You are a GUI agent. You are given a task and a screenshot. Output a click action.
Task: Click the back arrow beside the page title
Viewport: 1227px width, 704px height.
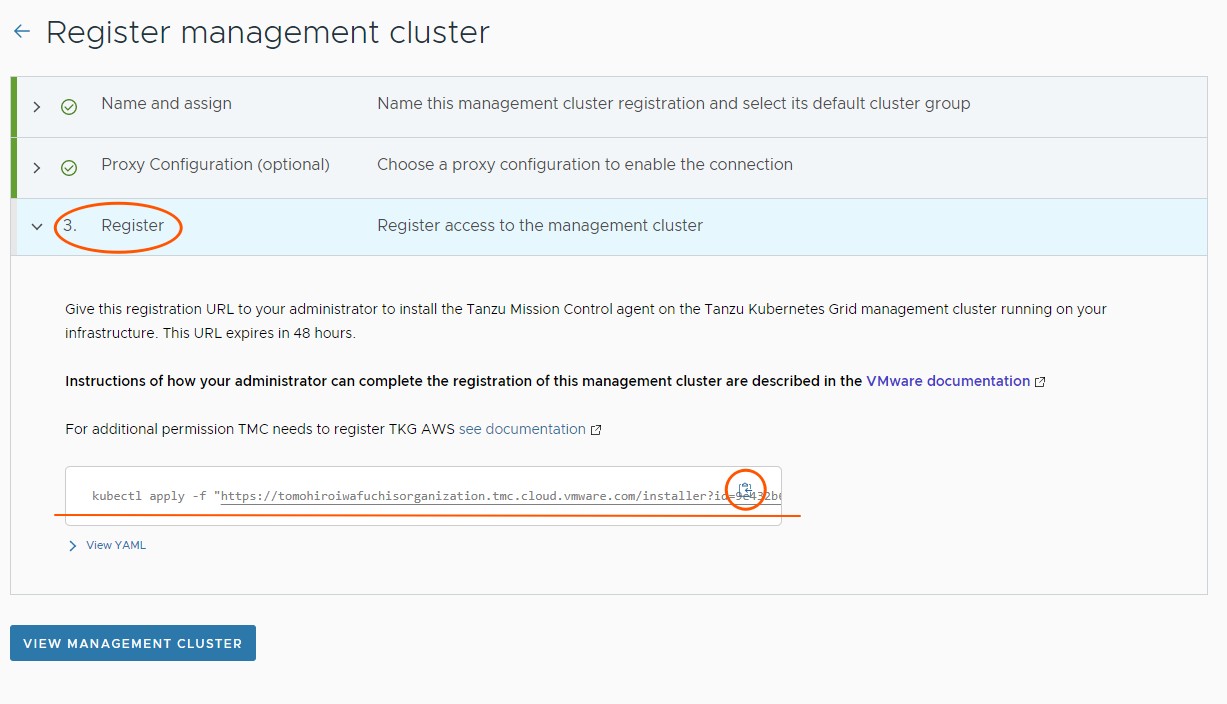22,32
